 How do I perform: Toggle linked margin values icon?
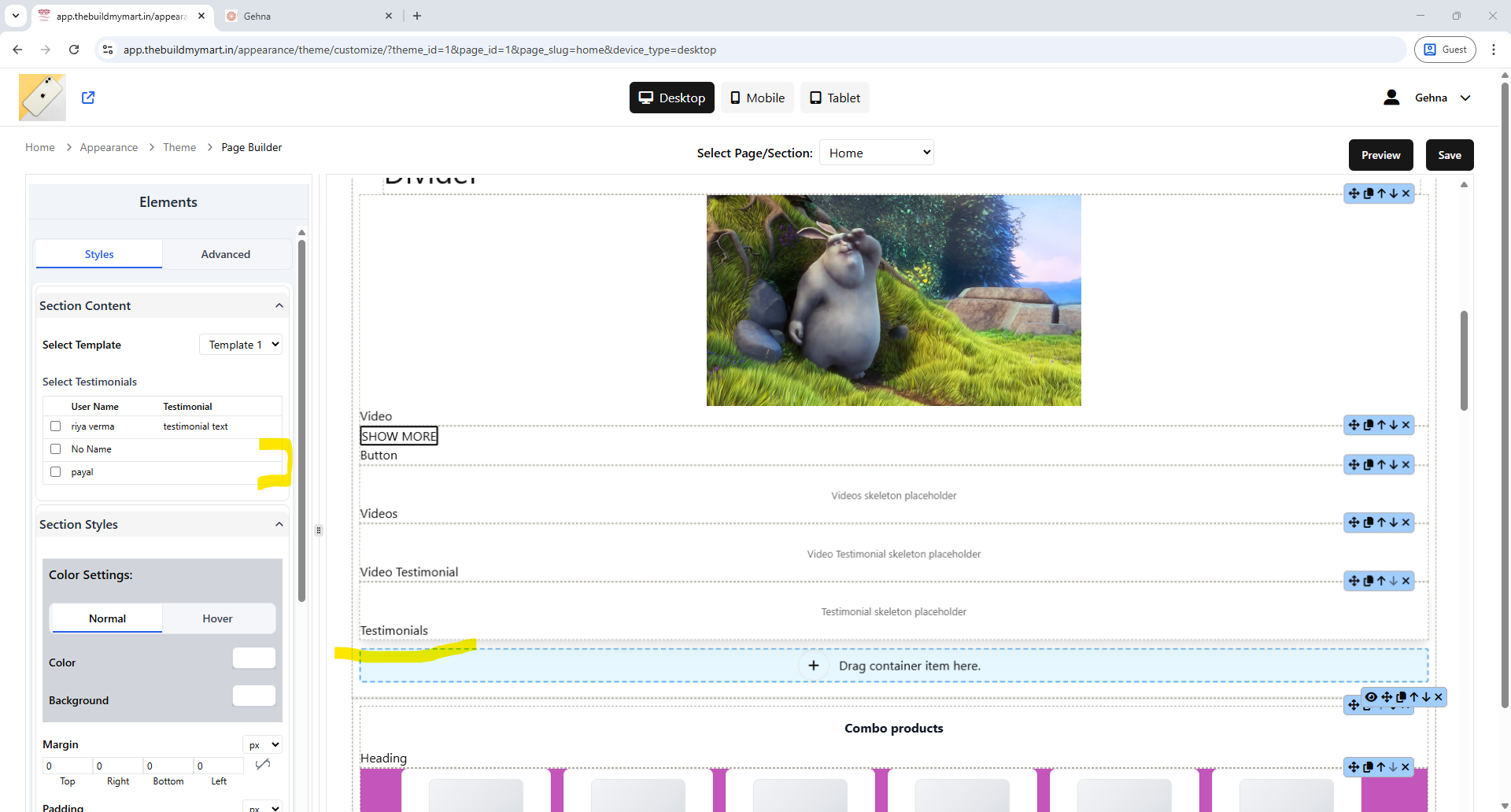coord(263,764)
